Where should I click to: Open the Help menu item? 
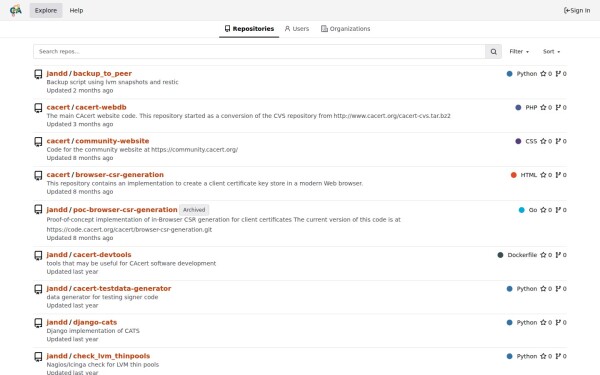(76, 10)
